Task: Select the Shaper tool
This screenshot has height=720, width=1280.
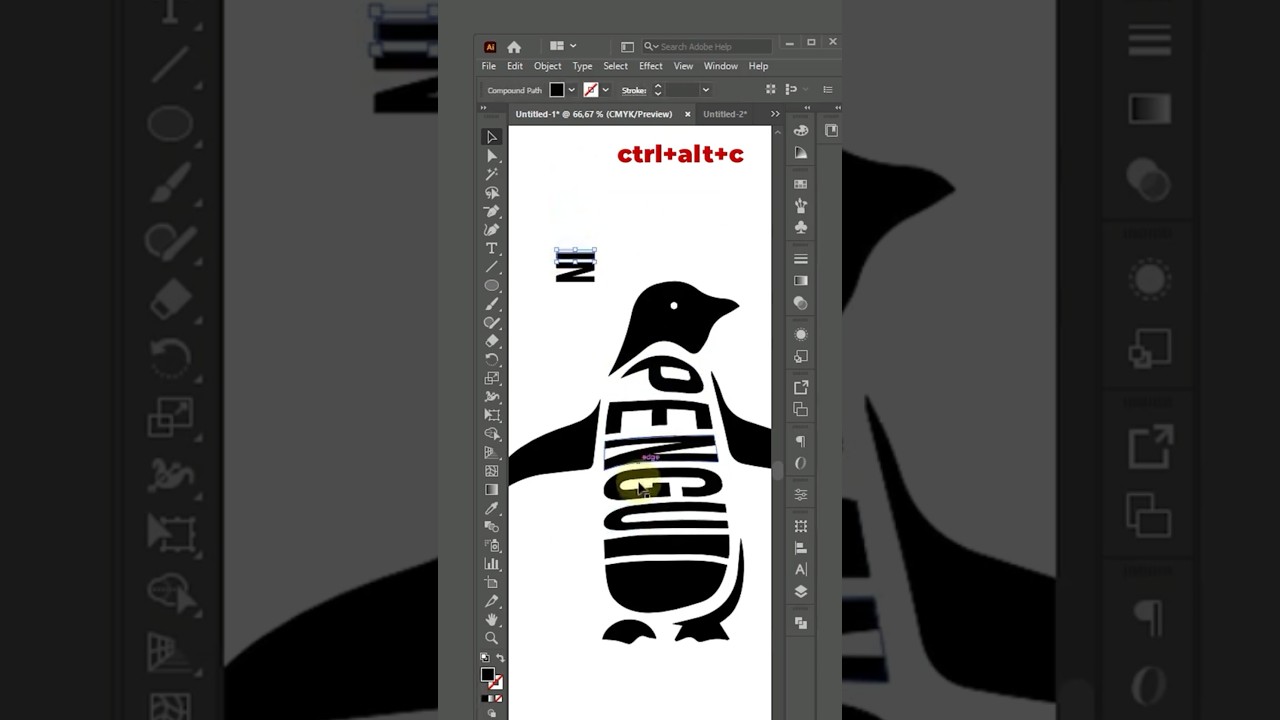Action: pyautogui.click(x=492, y=322)
